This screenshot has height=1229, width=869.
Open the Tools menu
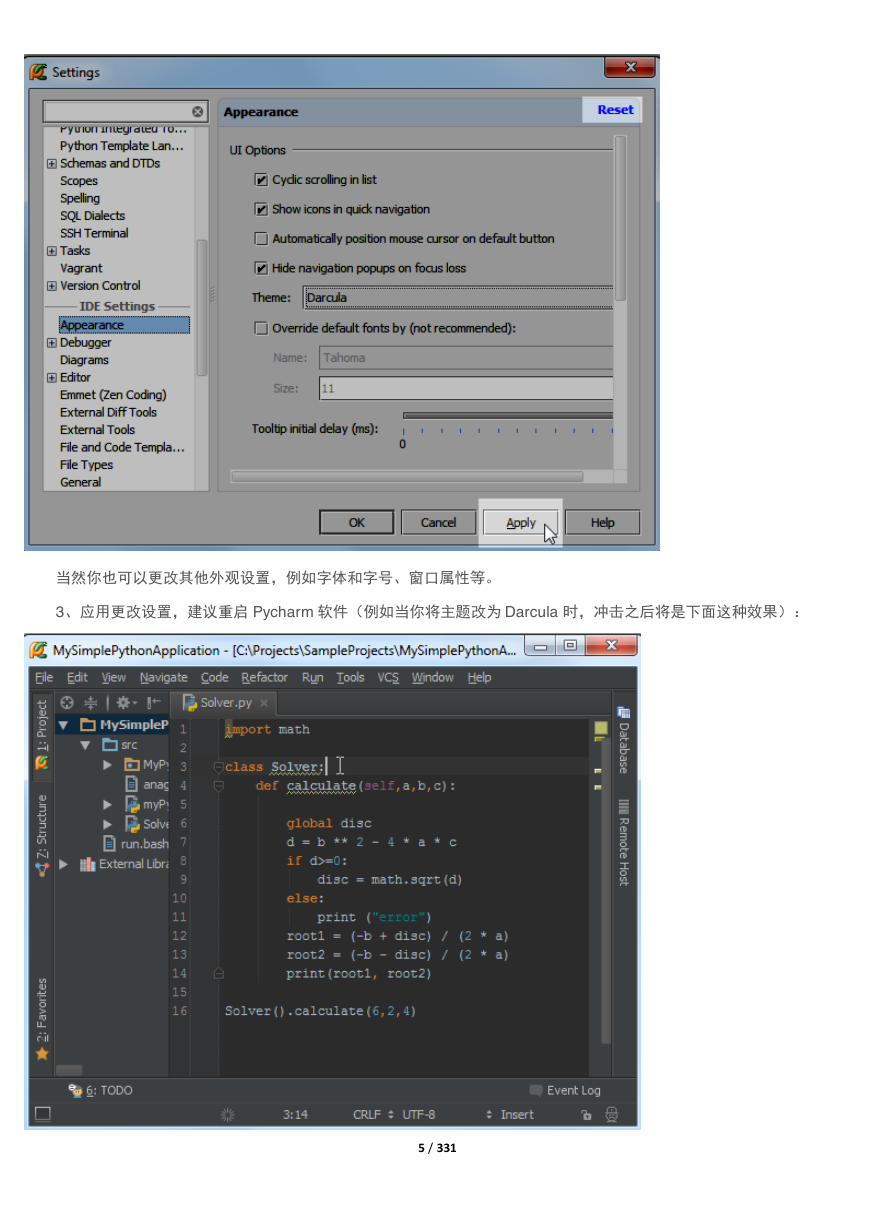point(350,677)
